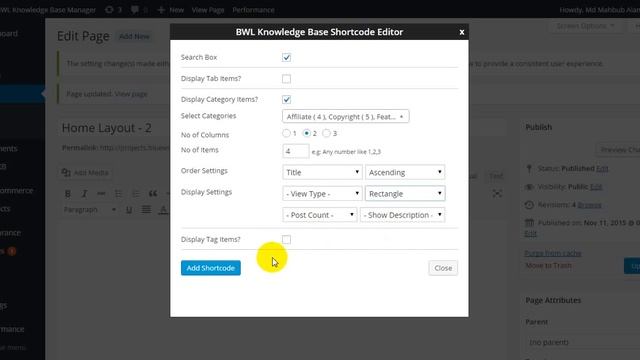Screen dimensions: 640x360
Task: Open the Screen Options tab
Action: [x=585, y=26]
